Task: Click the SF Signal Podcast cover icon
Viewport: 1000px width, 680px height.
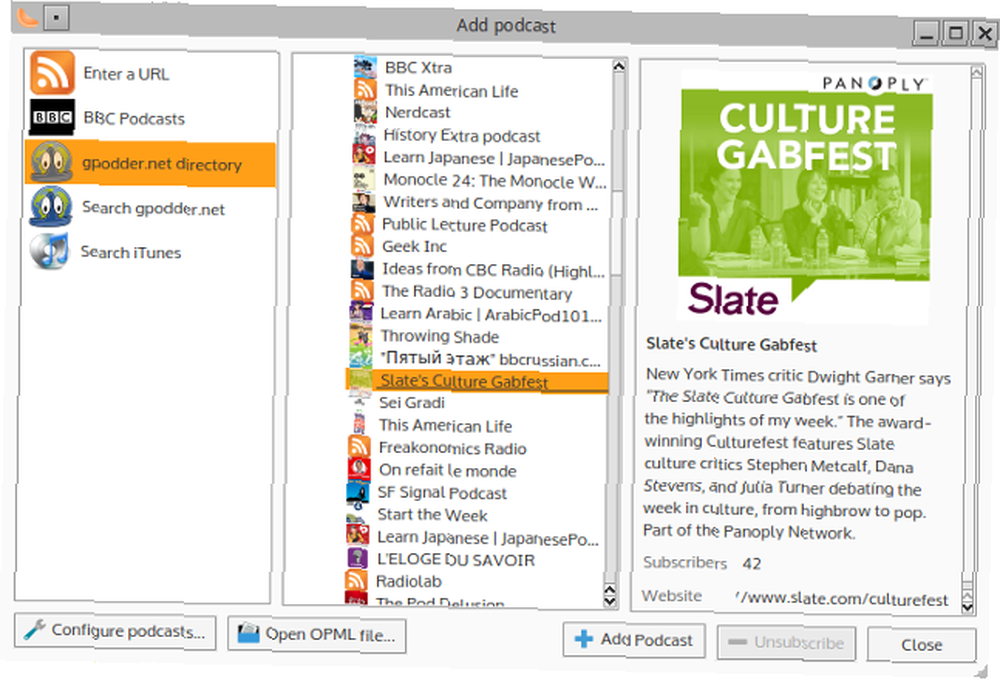Action: [358, 492]
